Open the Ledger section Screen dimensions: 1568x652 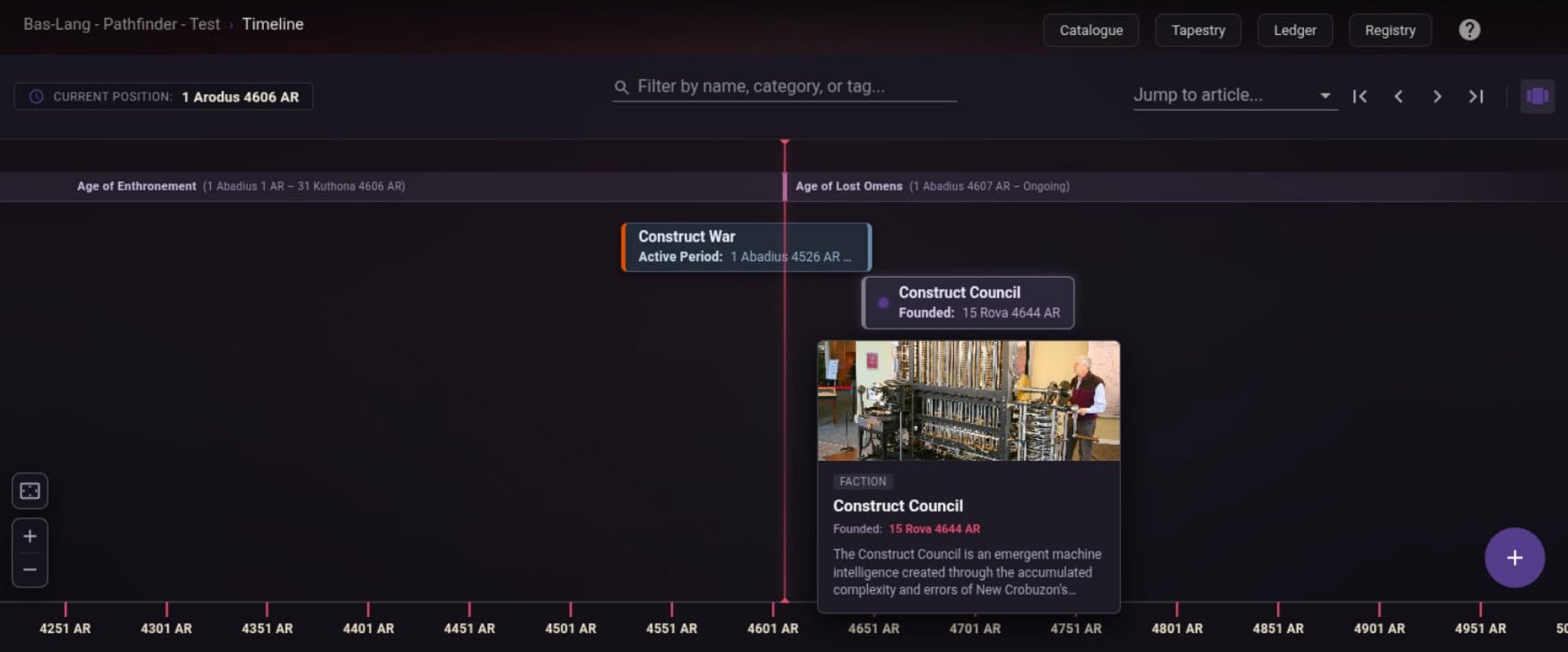pos(1295,30)
